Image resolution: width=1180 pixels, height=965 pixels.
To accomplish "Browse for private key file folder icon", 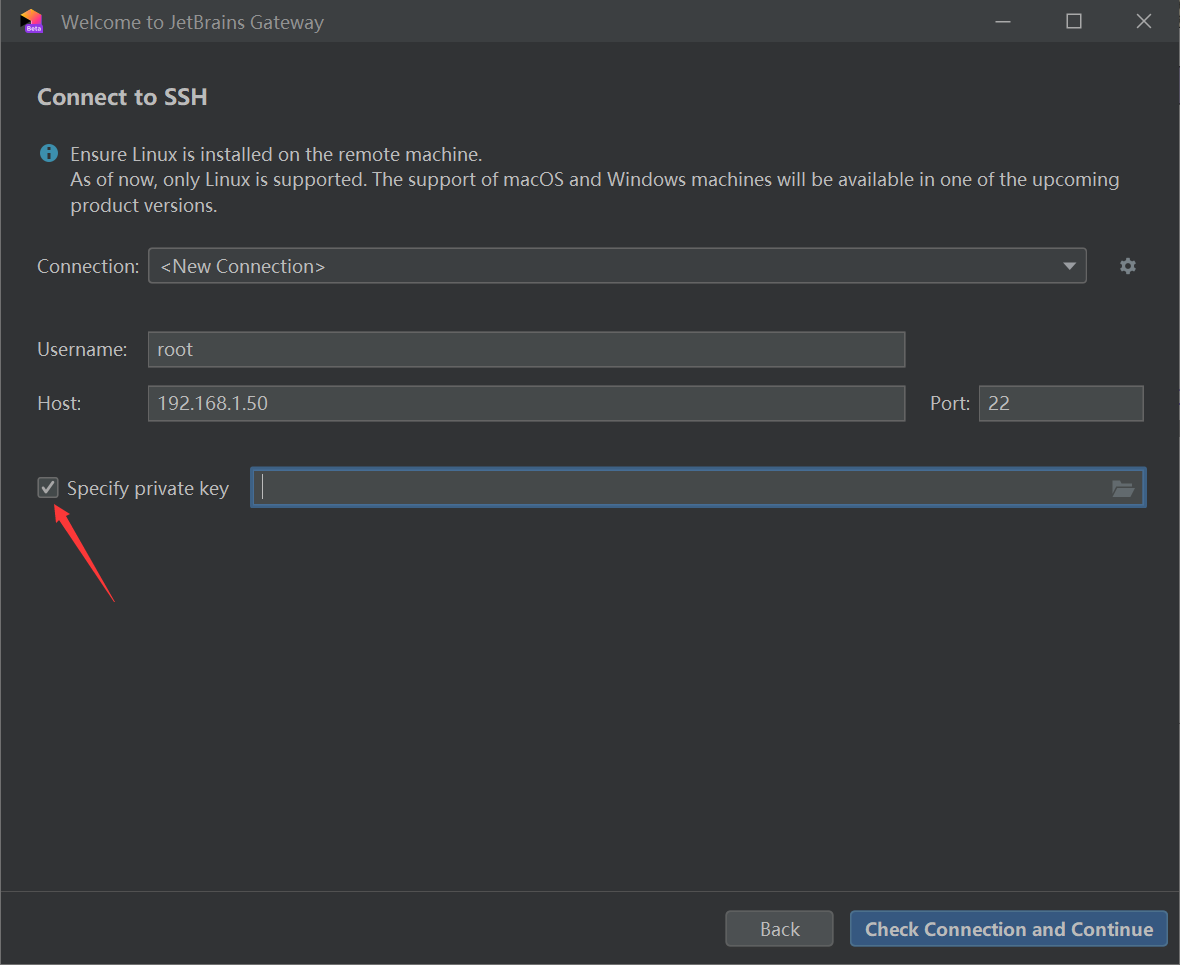I will point(1123,489).
